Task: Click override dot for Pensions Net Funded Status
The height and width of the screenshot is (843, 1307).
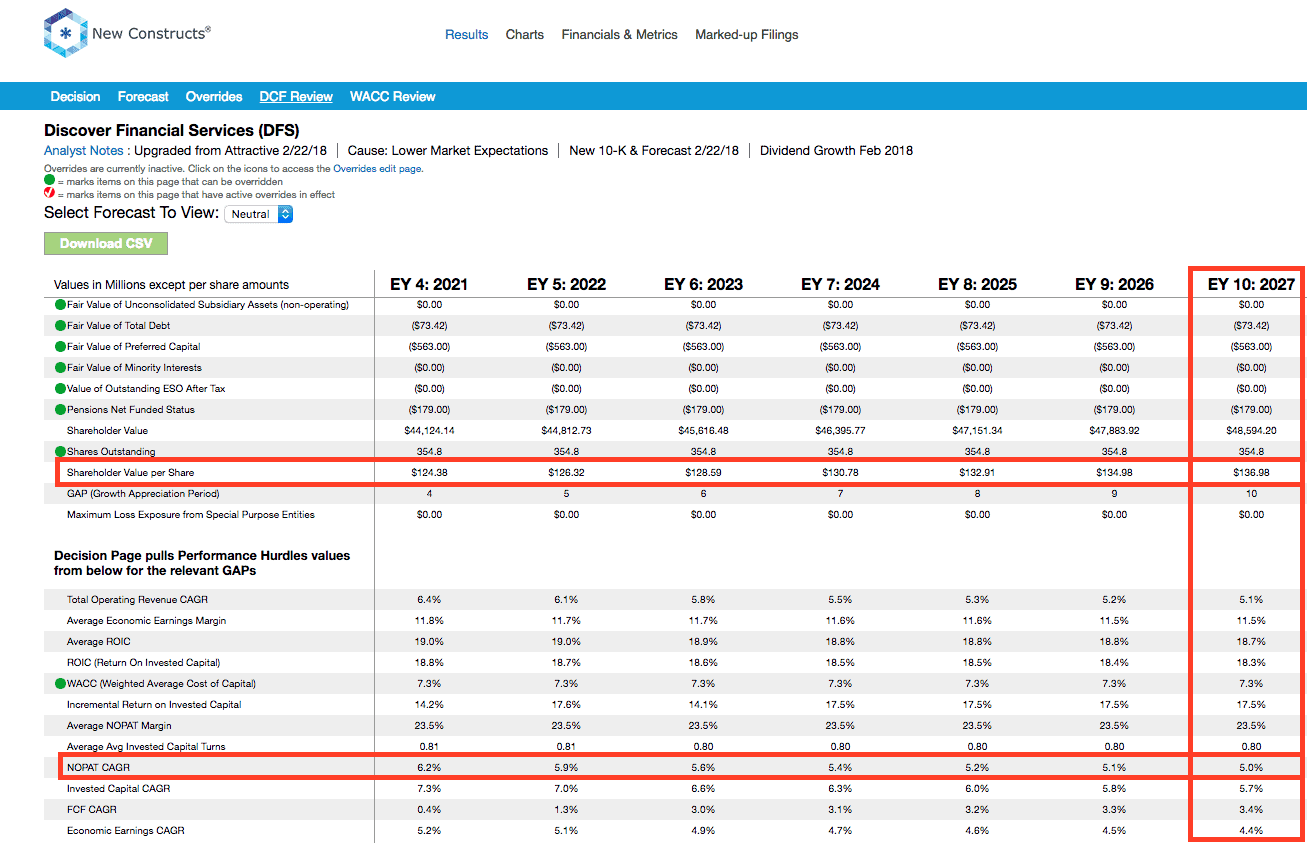Action: 60,410
